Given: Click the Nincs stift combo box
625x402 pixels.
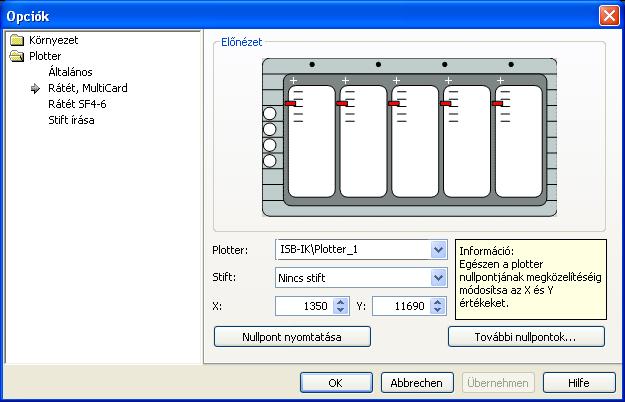Looking at the screenshot, I should click(361, 278).
